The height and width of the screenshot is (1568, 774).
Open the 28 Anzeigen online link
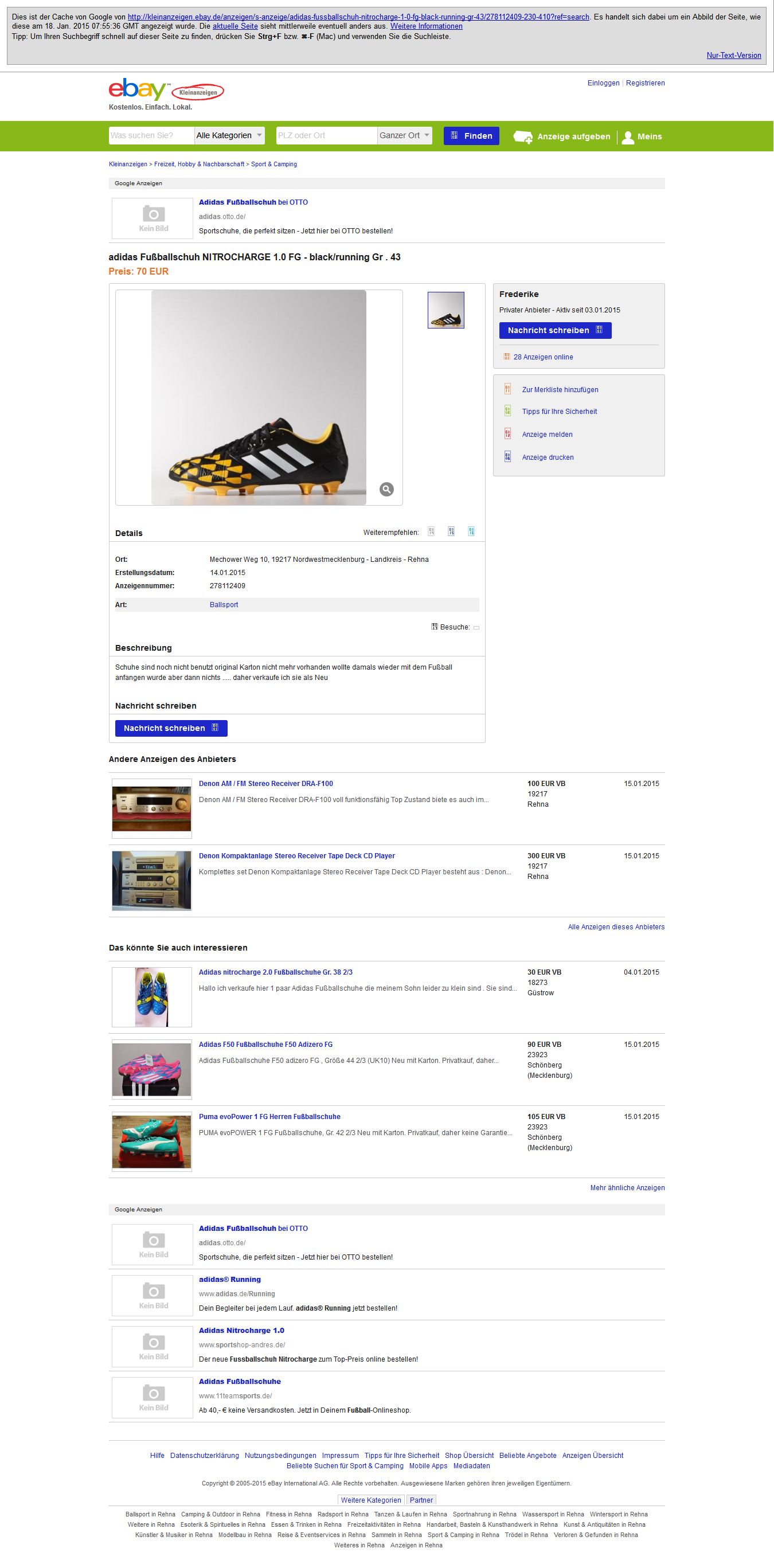pyautogui.click(x=544, y=357)
